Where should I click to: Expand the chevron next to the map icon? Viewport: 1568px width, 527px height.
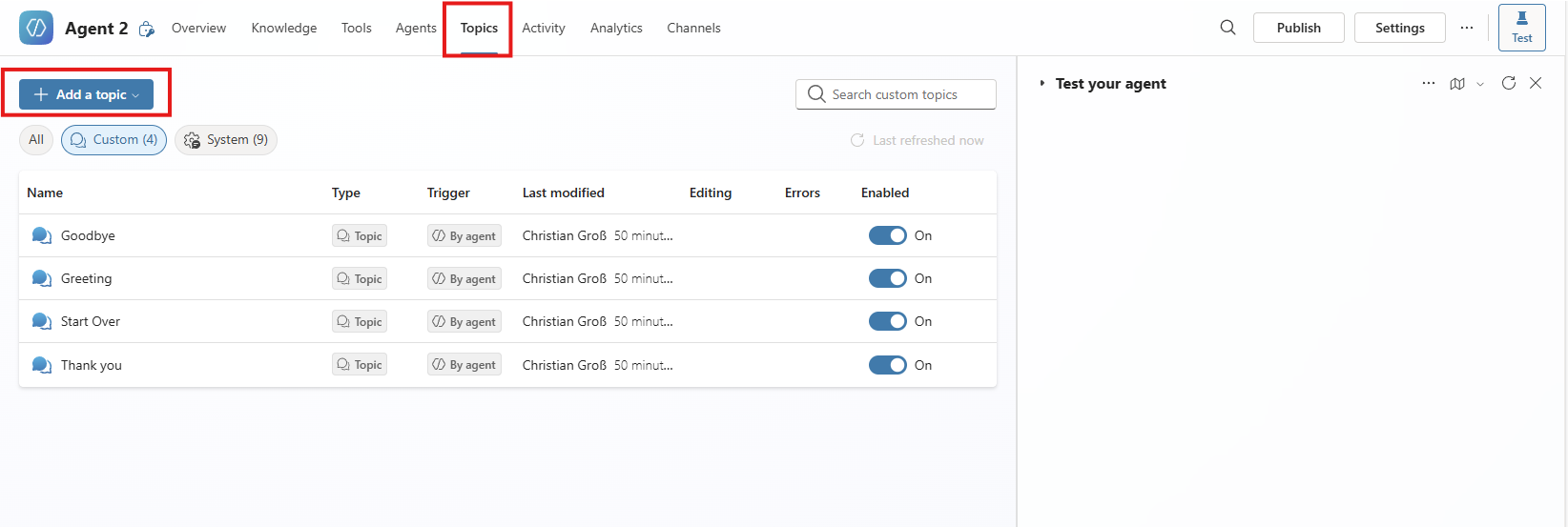tap(1480, 84)
